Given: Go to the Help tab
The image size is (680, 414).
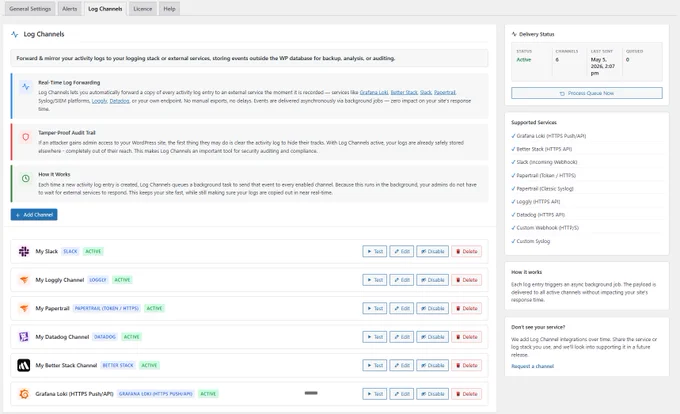Looking at the screenshot, I should point(169,9).
